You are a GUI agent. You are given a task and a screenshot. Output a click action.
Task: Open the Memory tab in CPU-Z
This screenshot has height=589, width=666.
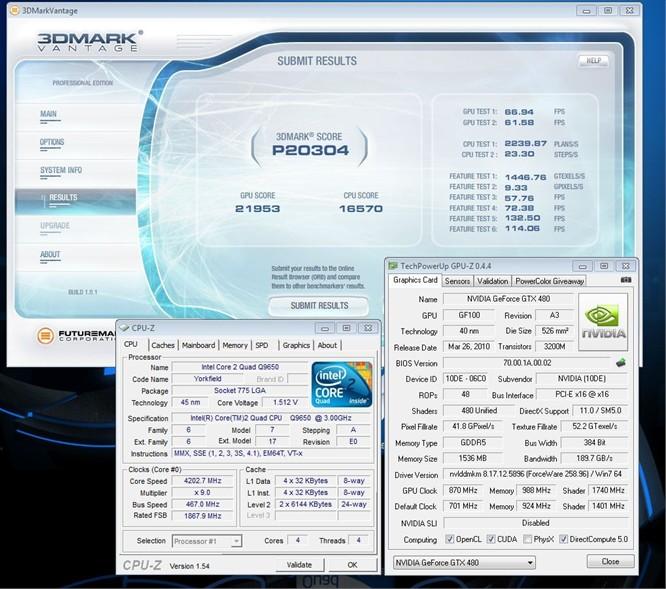click(235, 345)
